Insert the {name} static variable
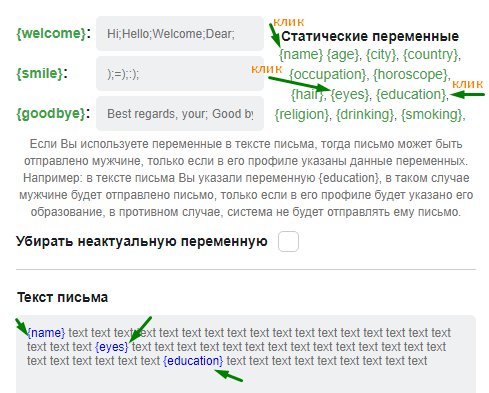Viewport: 489px width, 393px height. (x=301, y=54)
